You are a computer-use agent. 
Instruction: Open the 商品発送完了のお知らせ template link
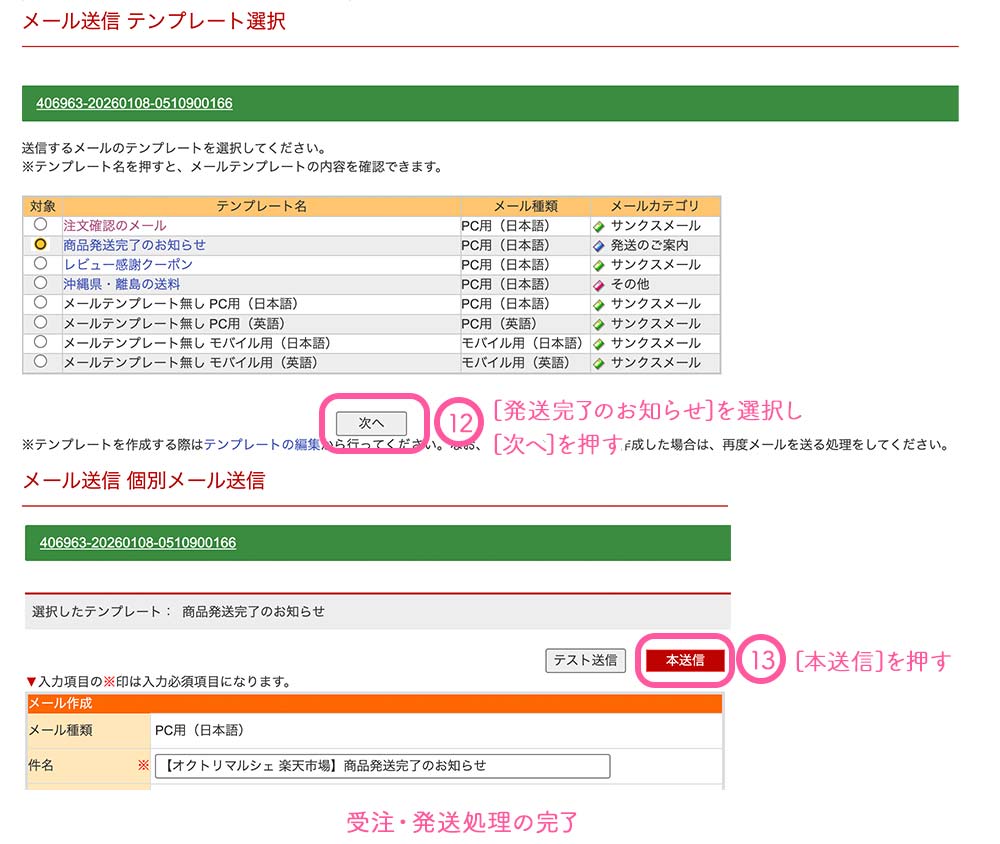click(135, 245)
